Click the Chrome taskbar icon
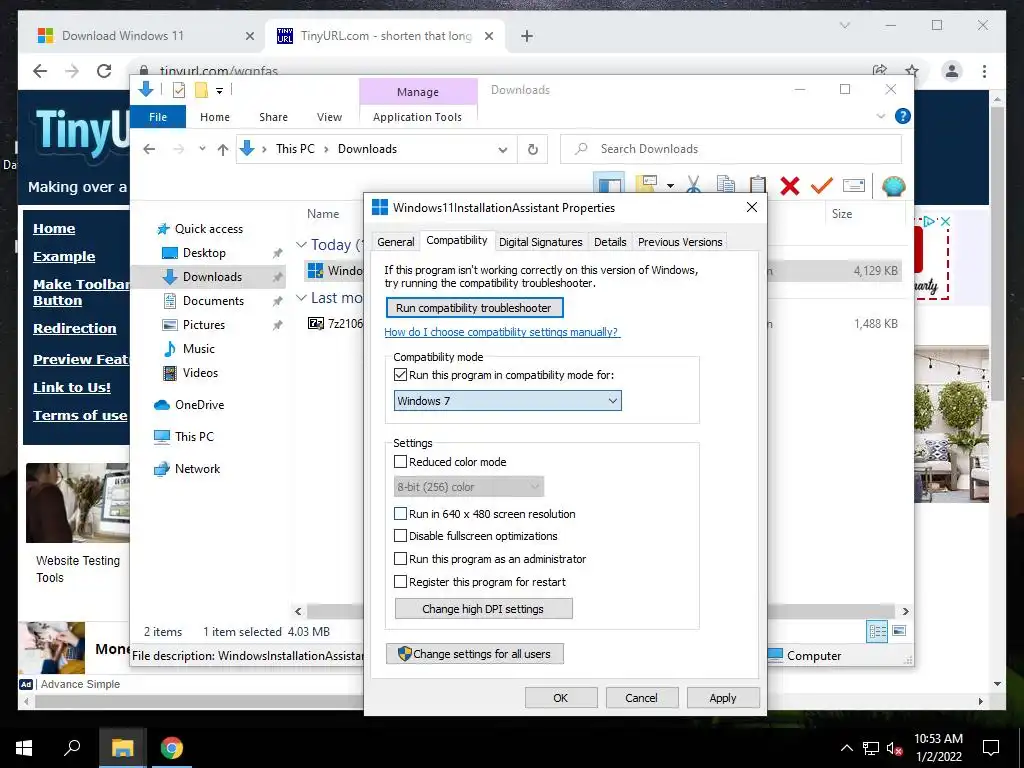 click(172, 748)
